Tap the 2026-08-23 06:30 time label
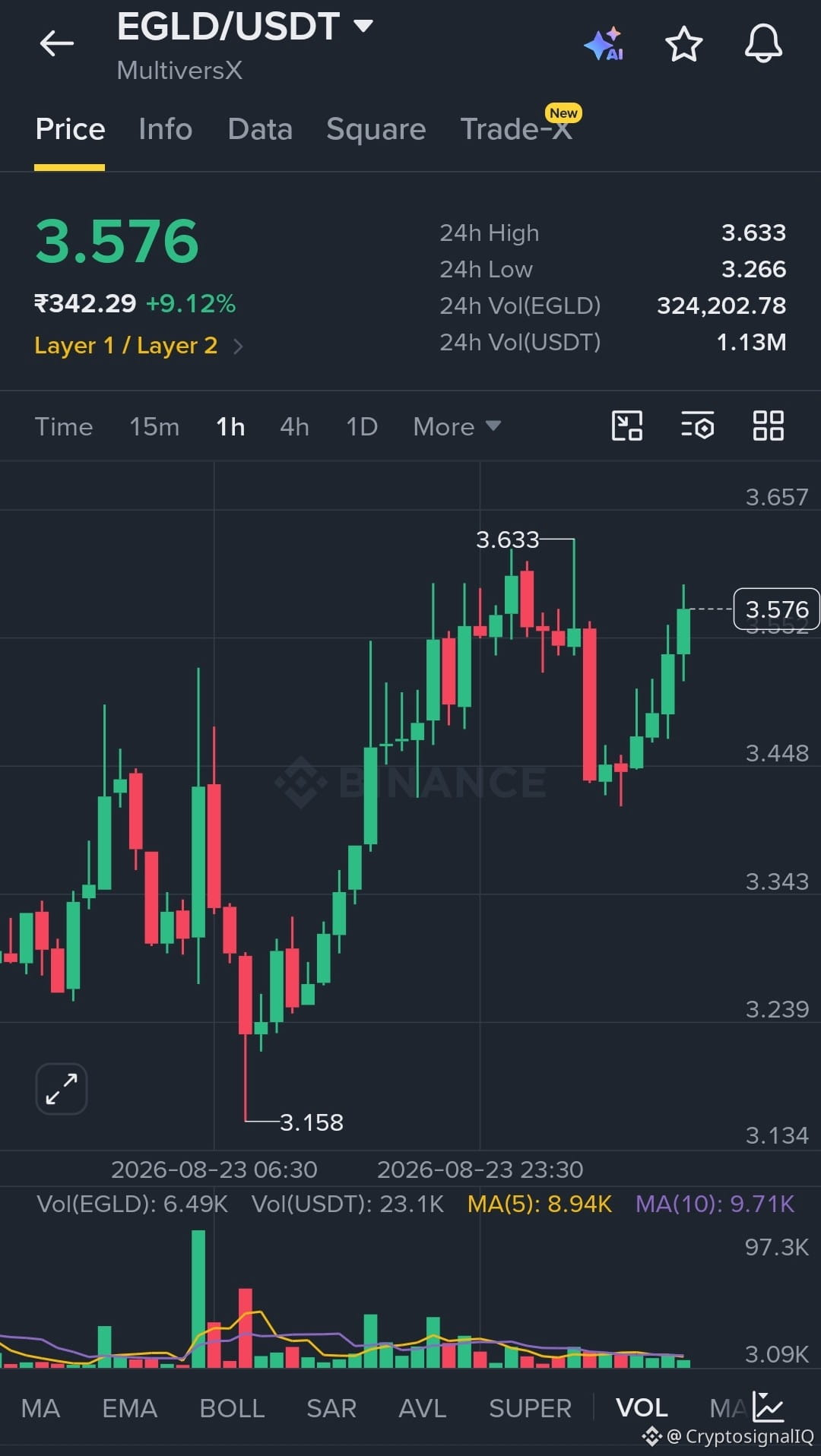The height and width of the screenshot is (1456, 821). point(214,1170)
